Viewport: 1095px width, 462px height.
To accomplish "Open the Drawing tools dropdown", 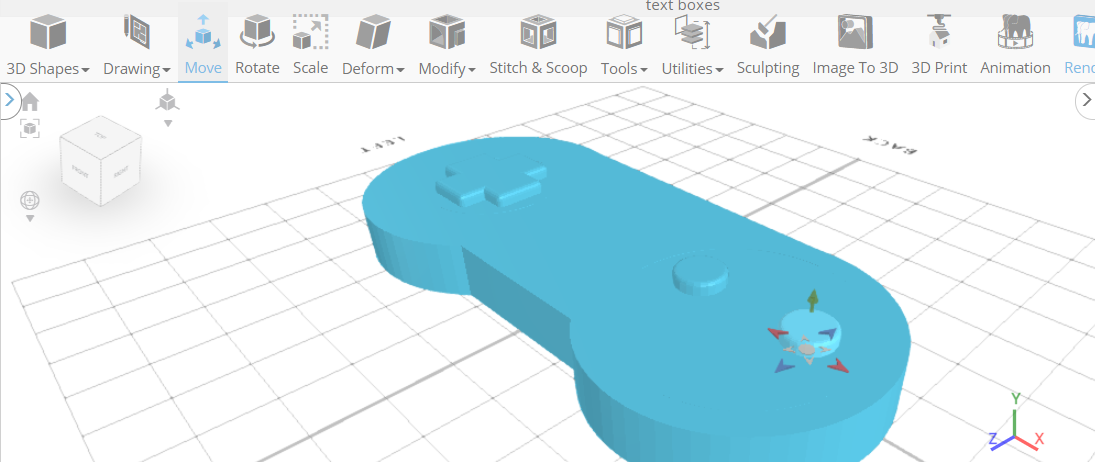I will (x=137, y=47).
